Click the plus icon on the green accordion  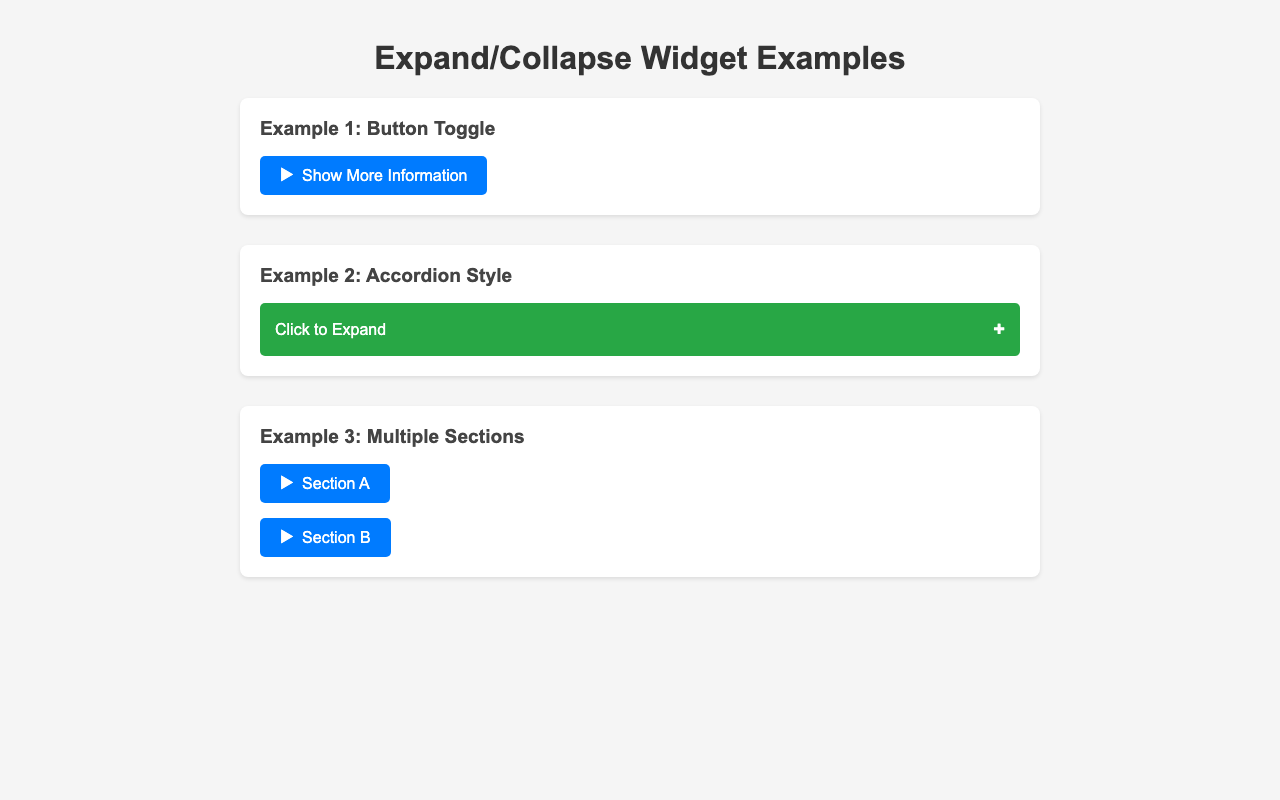[998, 329]
